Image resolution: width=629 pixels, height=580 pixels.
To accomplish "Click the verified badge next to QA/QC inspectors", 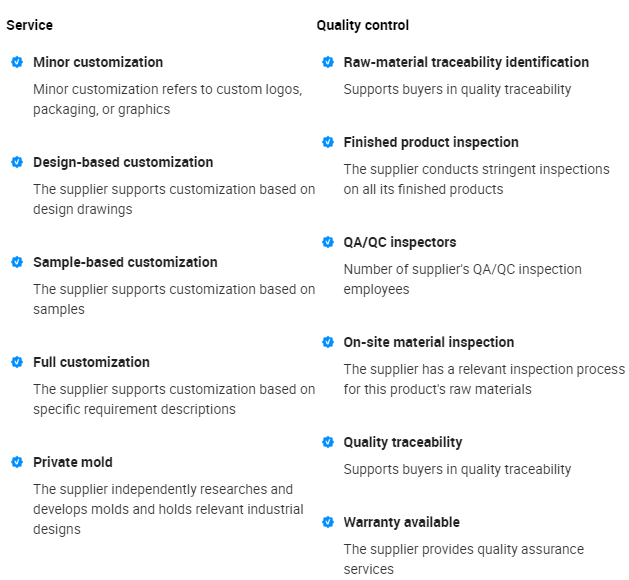I will [x=328, y=242].
